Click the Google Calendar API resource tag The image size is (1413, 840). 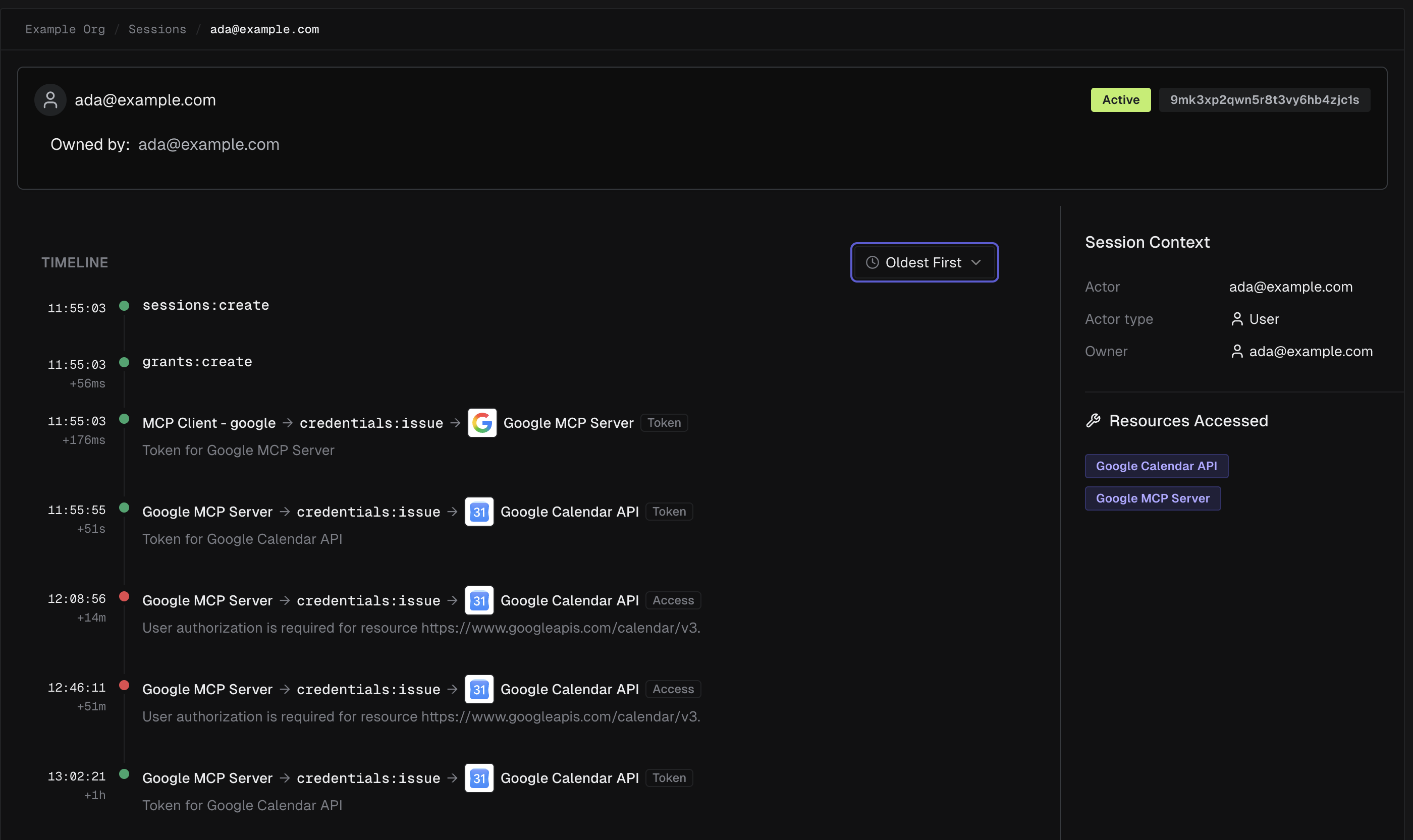(1157, 467)
